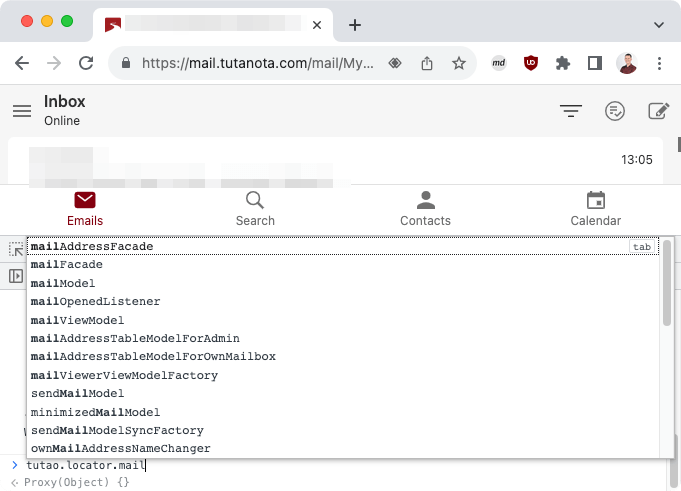Toggle multi-select mode with the checklist icon

click(615, 111)
